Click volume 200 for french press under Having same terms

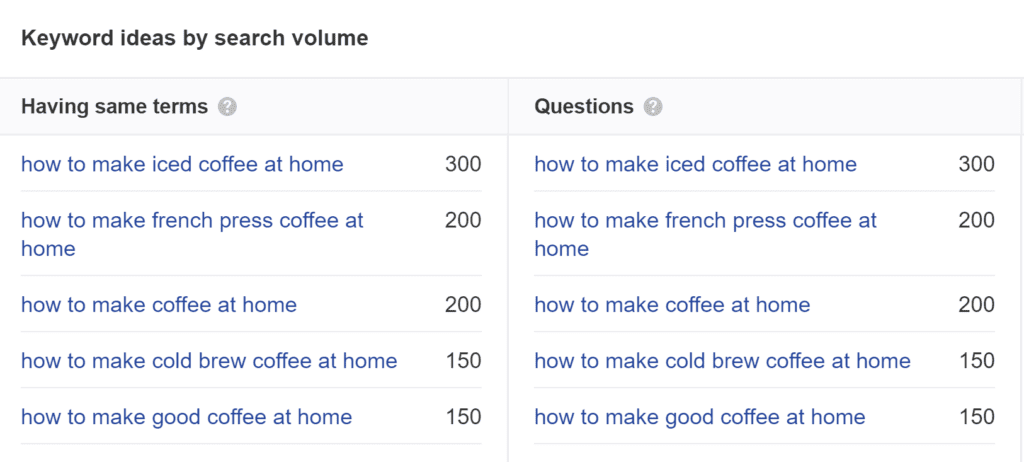click(463, 220)
